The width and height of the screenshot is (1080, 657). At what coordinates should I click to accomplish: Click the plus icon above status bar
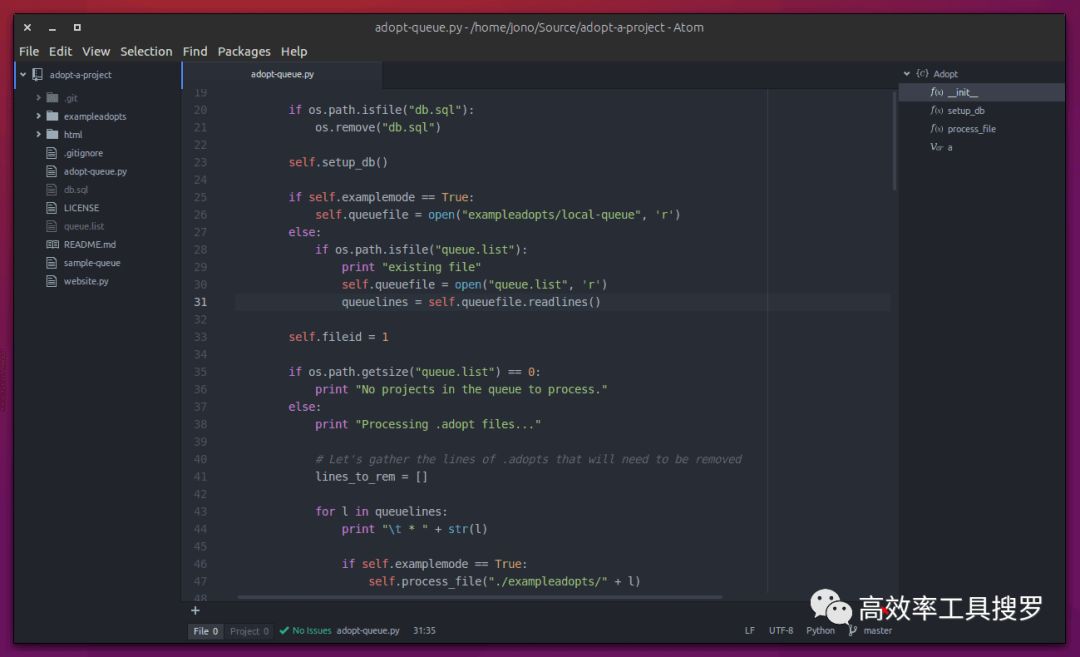click(x=196, y=611)
